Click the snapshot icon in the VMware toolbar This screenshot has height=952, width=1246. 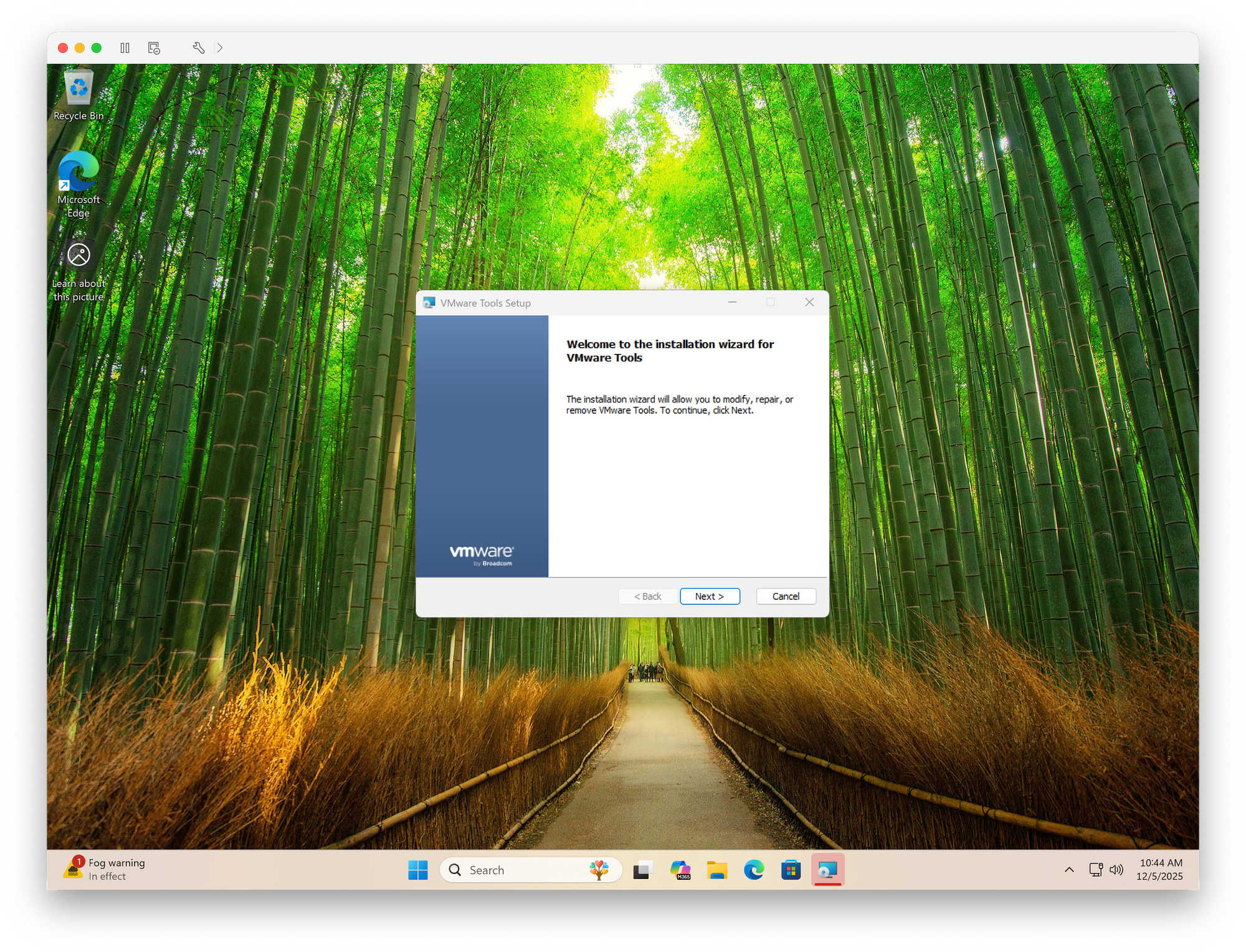click(x=153, y=48)
